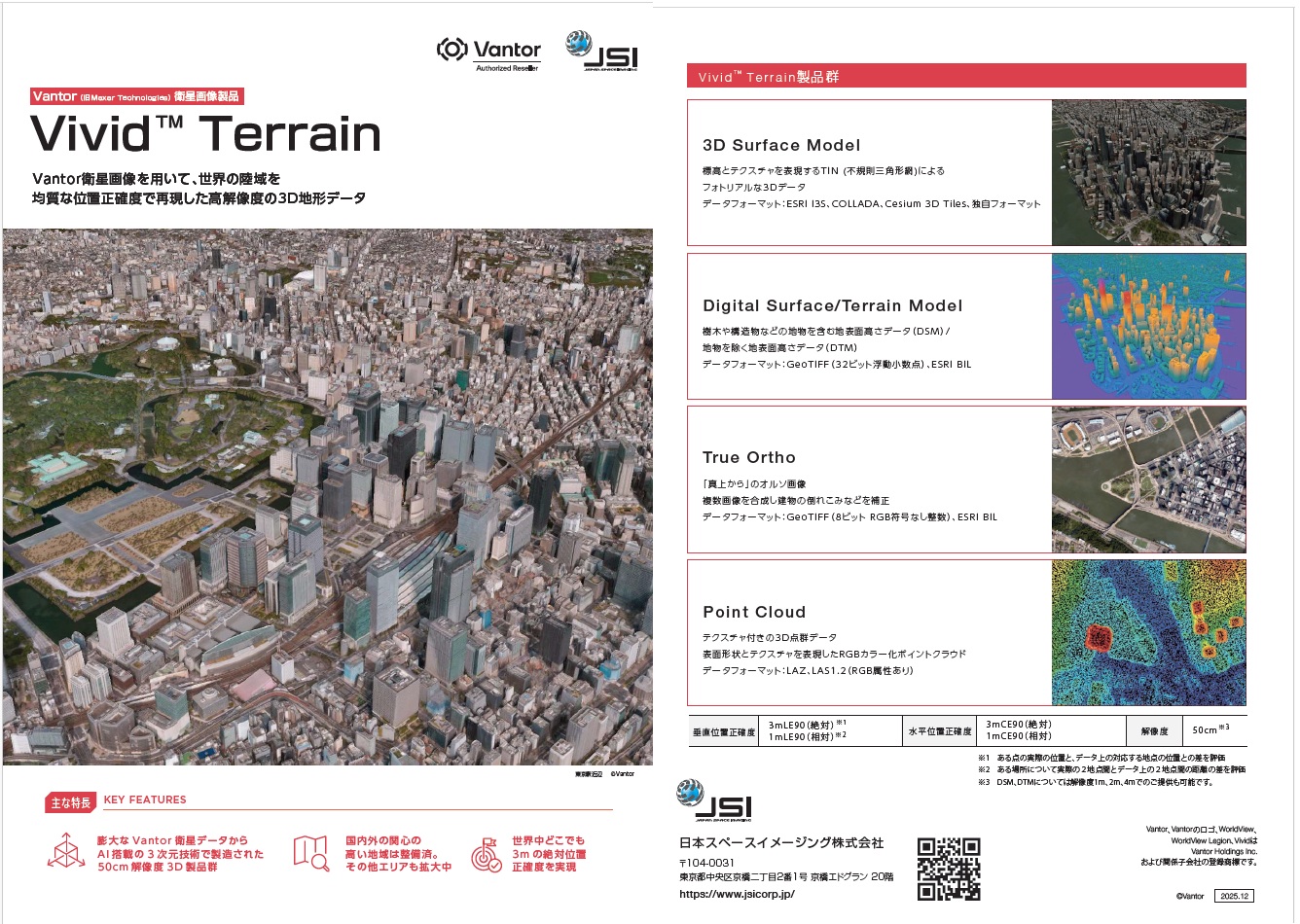Click the 2025.12 date box

[1235, 896]
